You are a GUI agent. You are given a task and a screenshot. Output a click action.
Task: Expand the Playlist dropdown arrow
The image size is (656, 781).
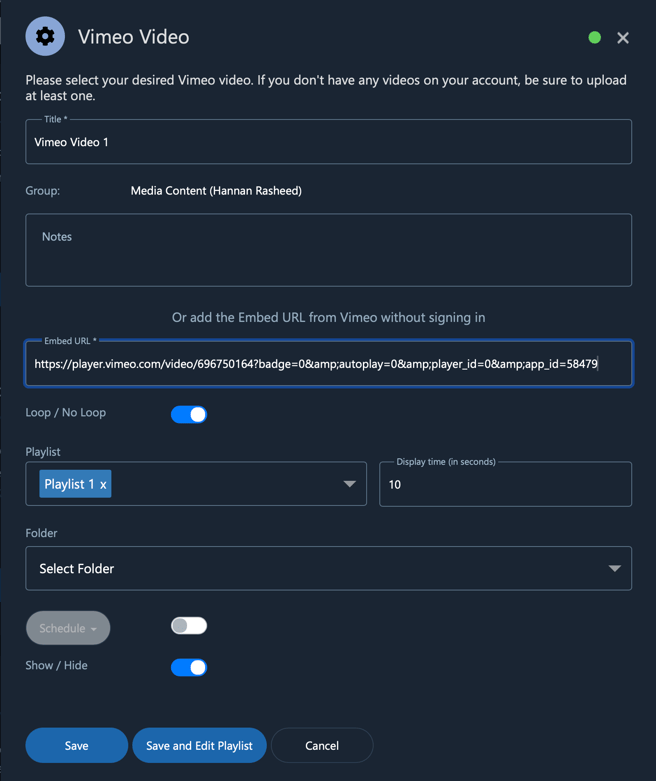pos(349,484)
